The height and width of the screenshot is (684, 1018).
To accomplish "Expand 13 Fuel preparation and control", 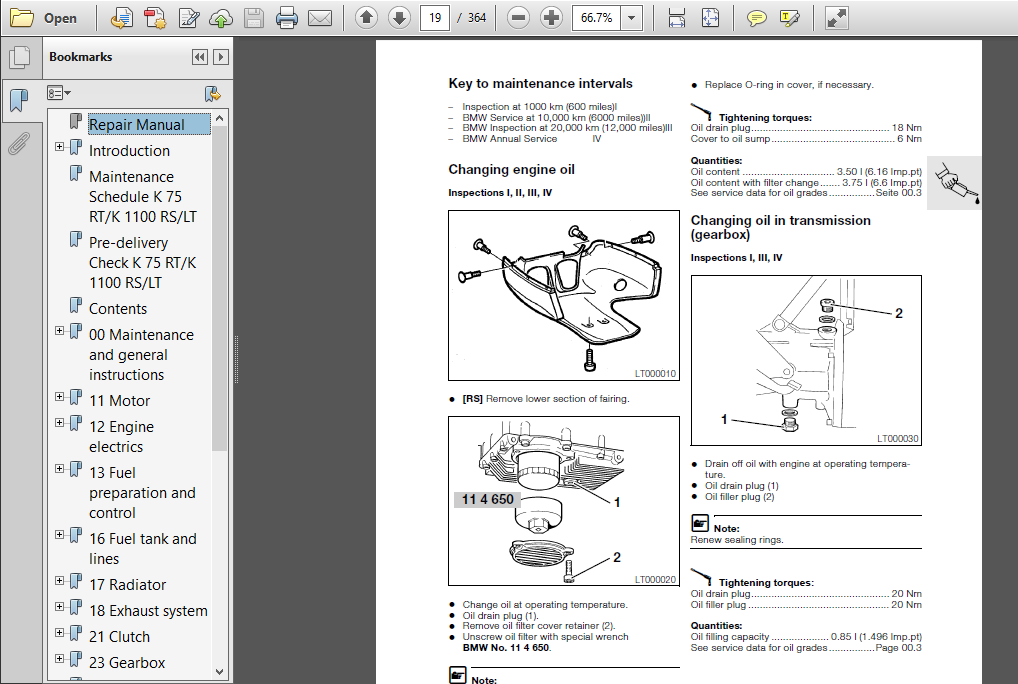I will [x=60, y=469].
